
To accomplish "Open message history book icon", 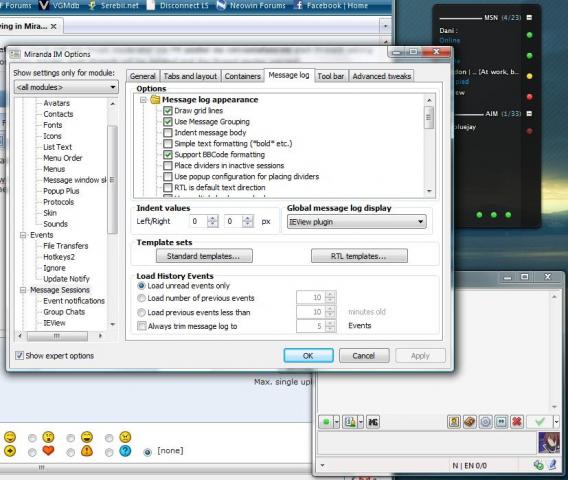I will (469, 422).
